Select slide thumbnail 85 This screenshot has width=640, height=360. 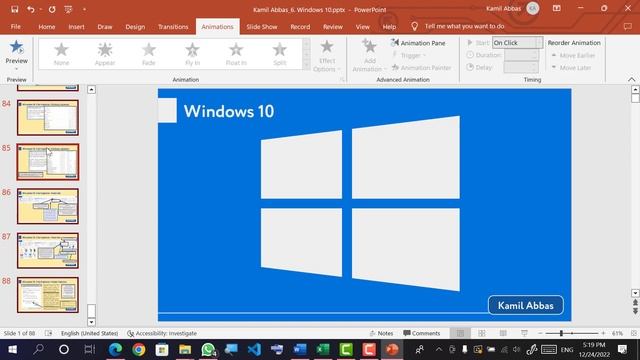[x=48, y=162]
